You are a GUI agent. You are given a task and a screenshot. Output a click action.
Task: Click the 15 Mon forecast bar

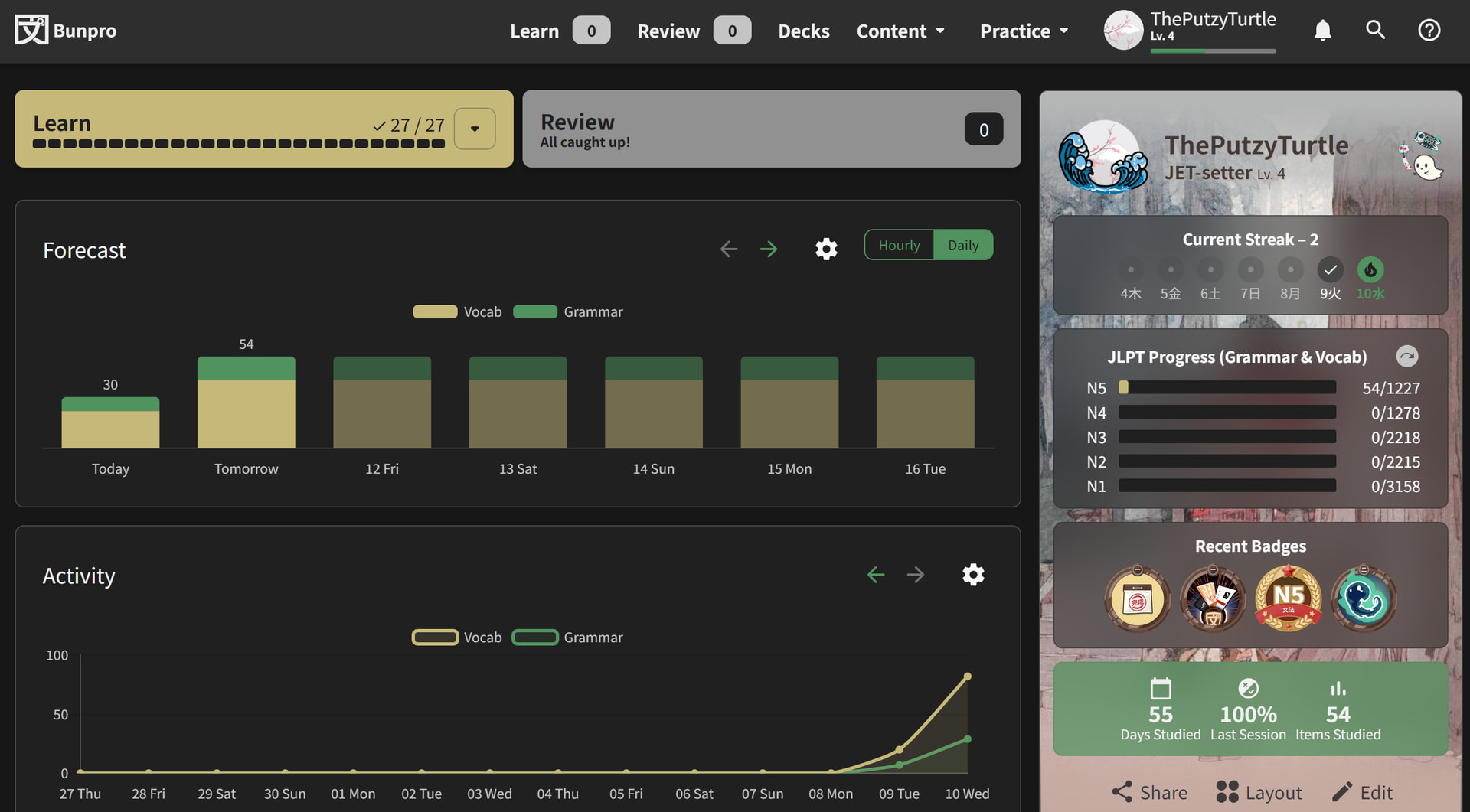[x=789, y=403]
